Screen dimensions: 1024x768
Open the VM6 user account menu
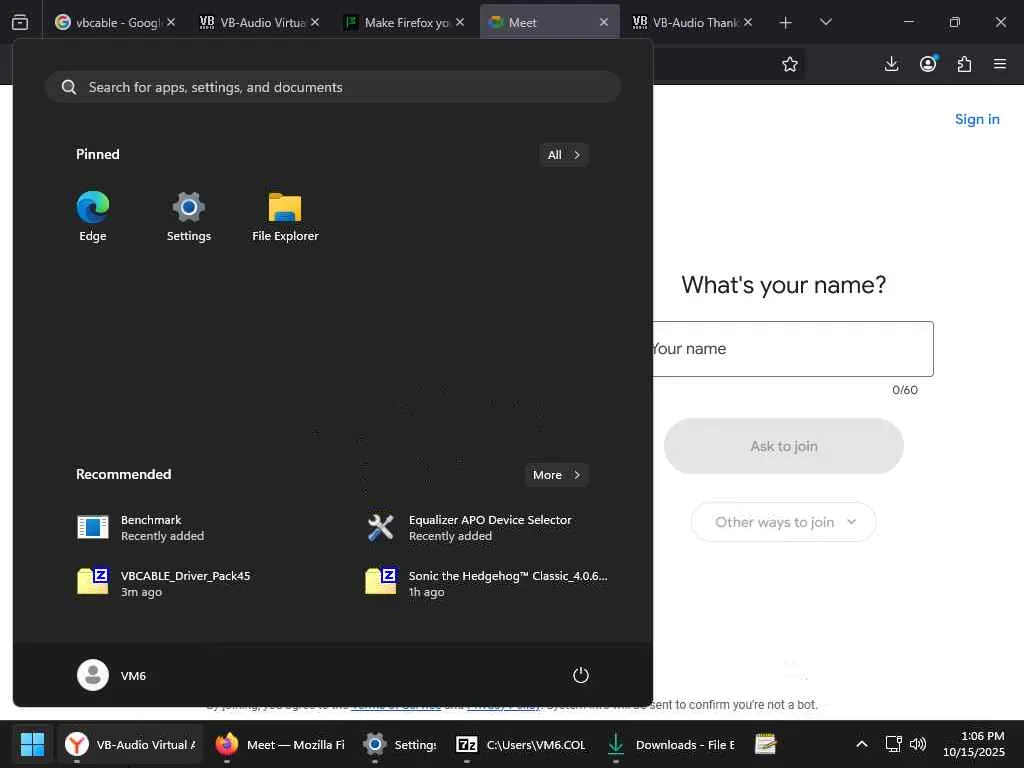[x=112, y=675]
